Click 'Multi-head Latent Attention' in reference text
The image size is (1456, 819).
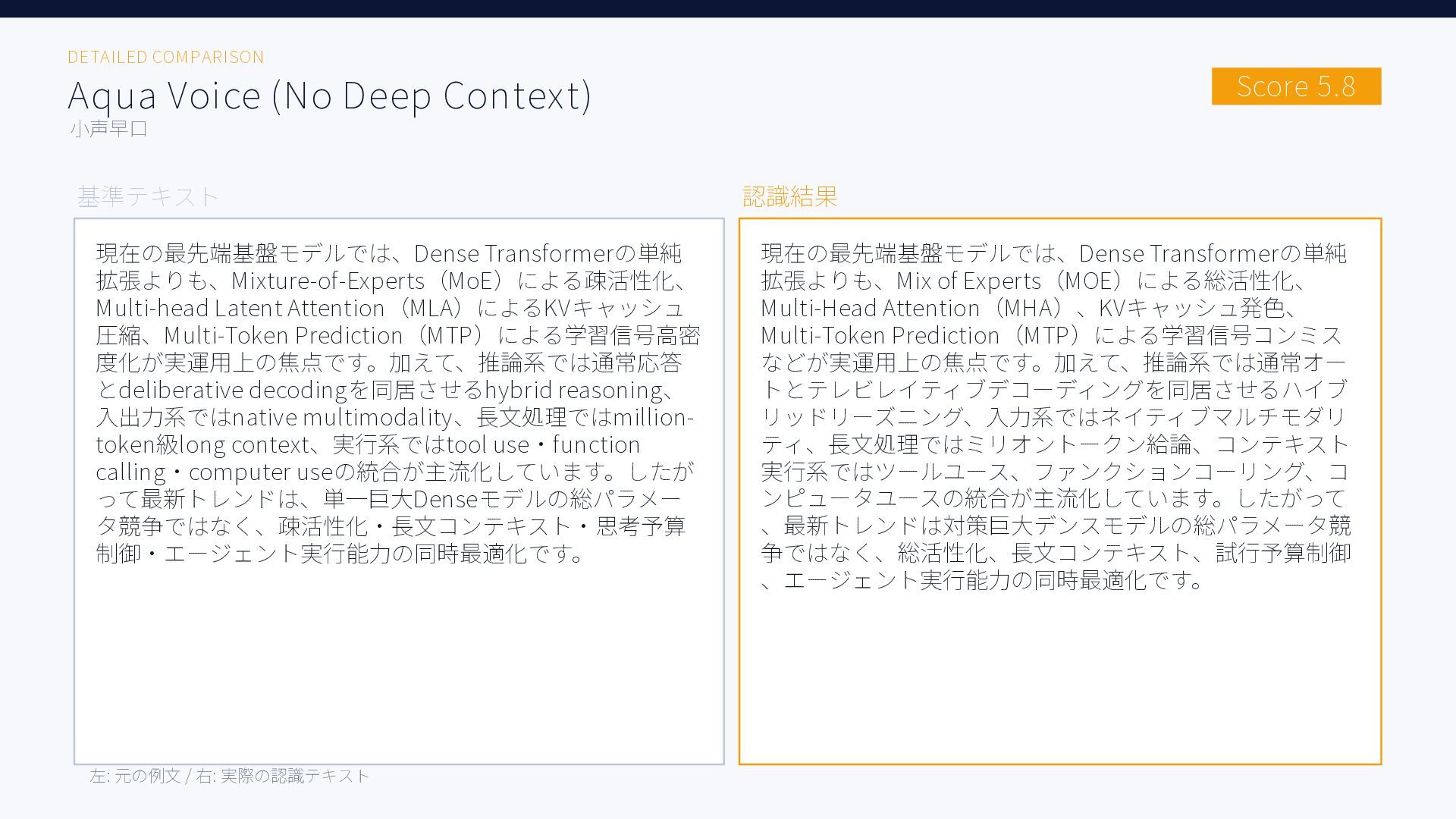(x=240, y=308)
